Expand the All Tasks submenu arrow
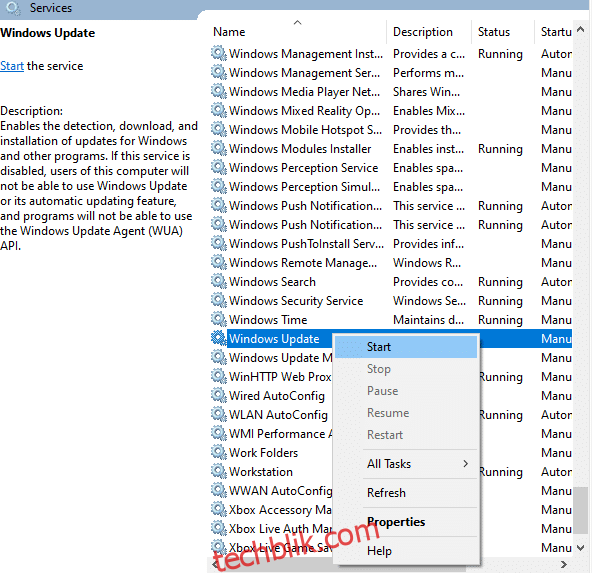Viewport: 592px width, 573px height. click(x=466, y=464)
